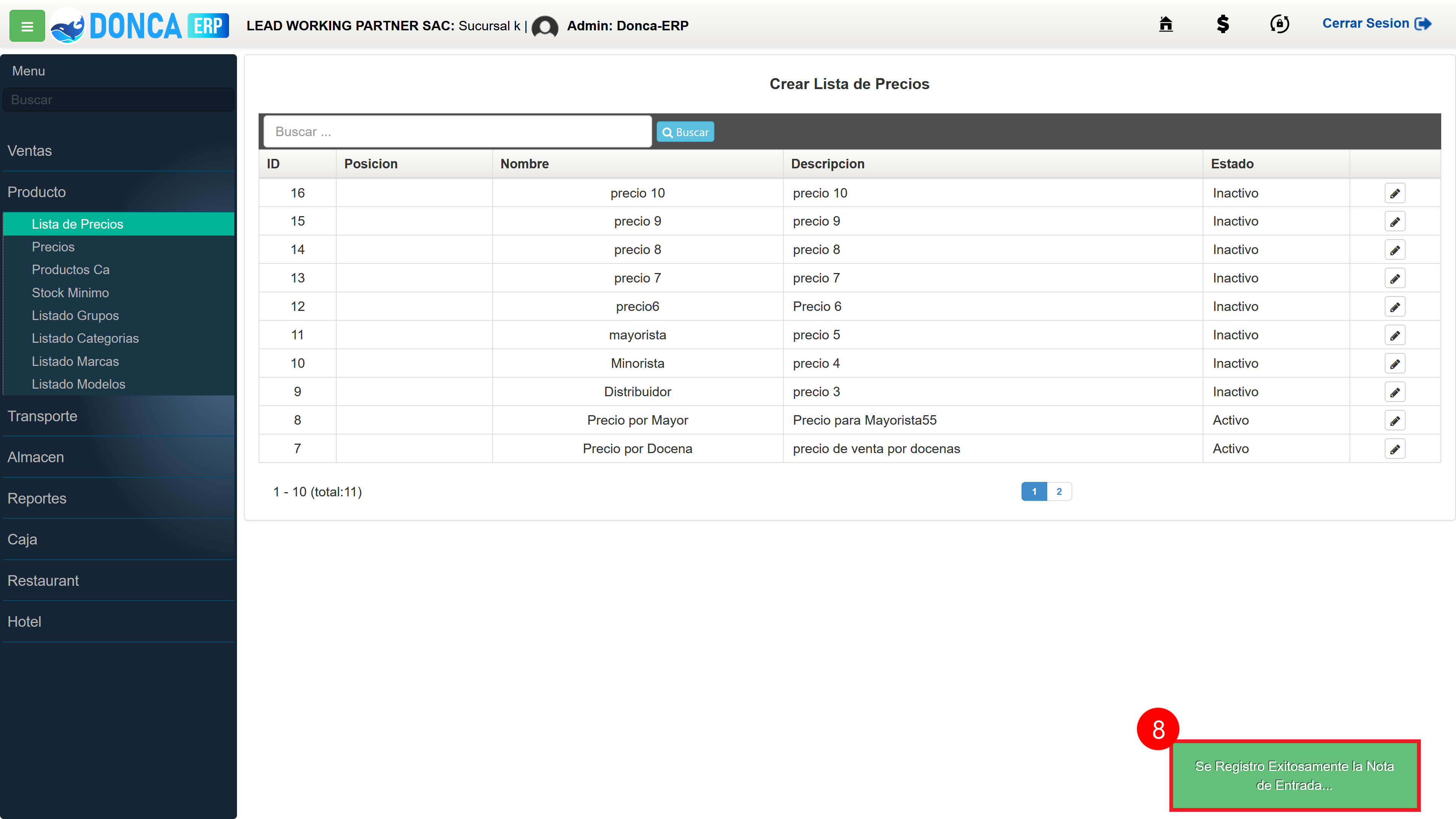Expand the Restaurant menu section
The width and height of the screenshot is (1456, 819).
click(x=118, y=581)
